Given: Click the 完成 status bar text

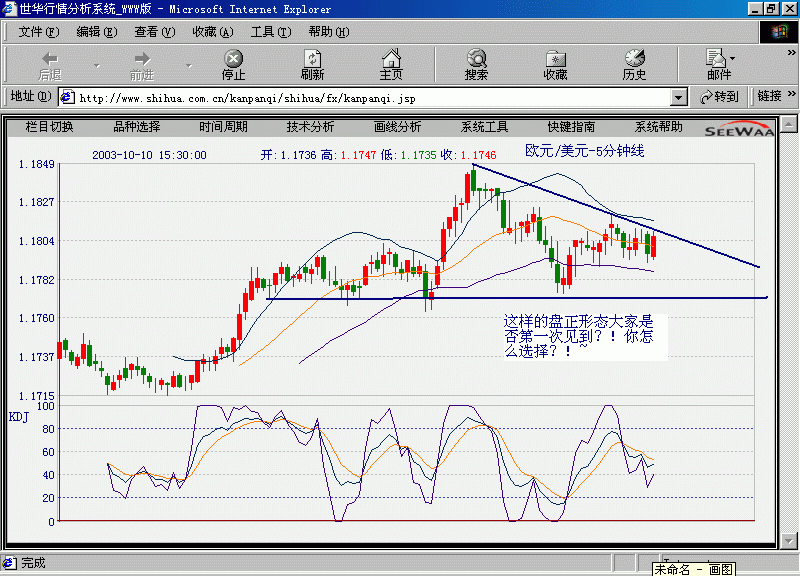Looking at the screenshot, I should 33,563.
